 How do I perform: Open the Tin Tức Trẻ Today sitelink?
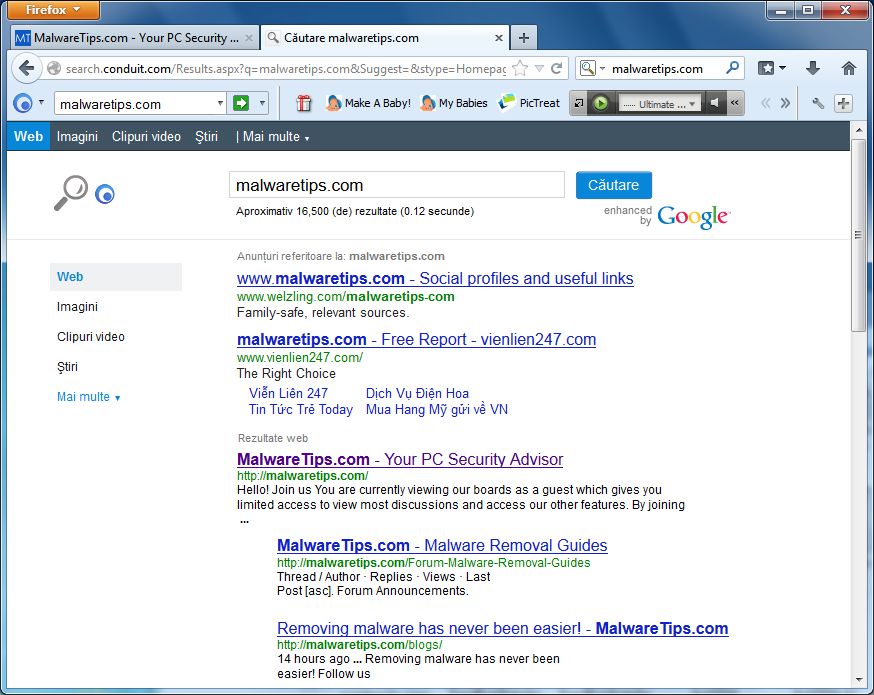click(300, 410)
